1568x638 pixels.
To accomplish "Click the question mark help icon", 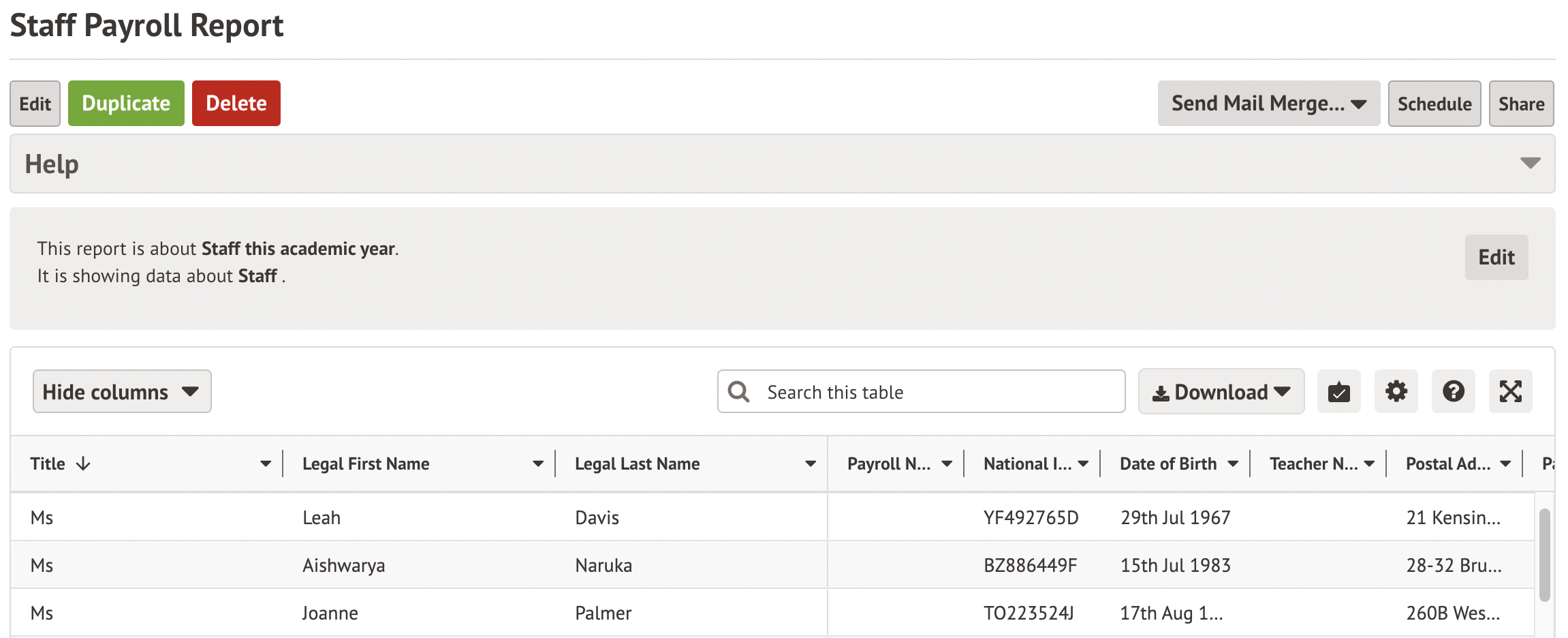I will click(x=1453, y=392).
